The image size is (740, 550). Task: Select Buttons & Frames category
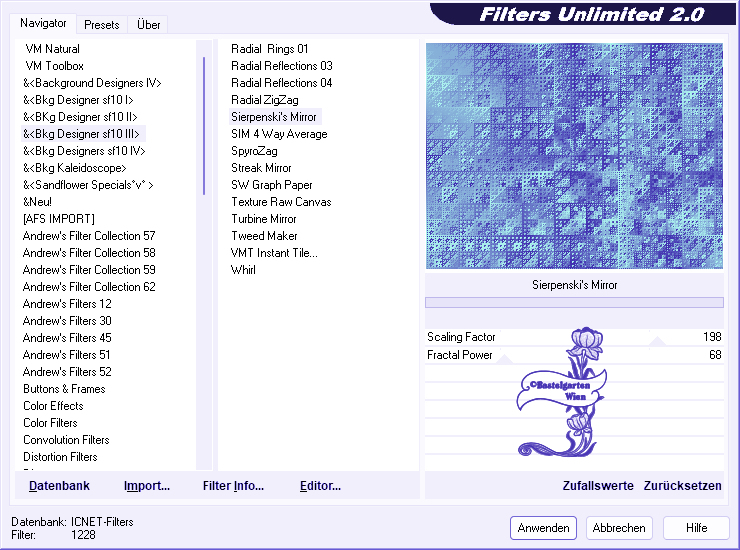tap(64, 389)
